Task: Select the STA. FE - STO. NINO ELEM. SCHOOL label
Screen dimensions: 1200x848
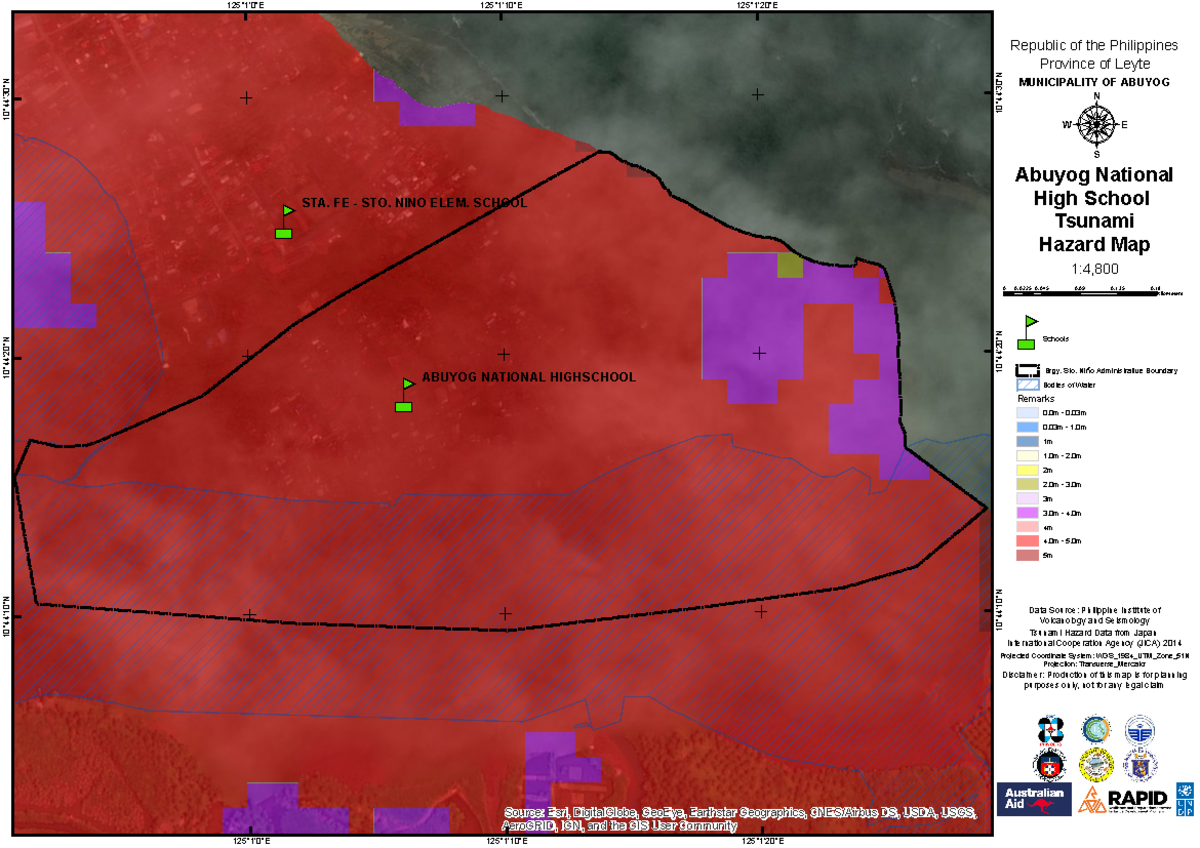Action: [x=415, y=203]
